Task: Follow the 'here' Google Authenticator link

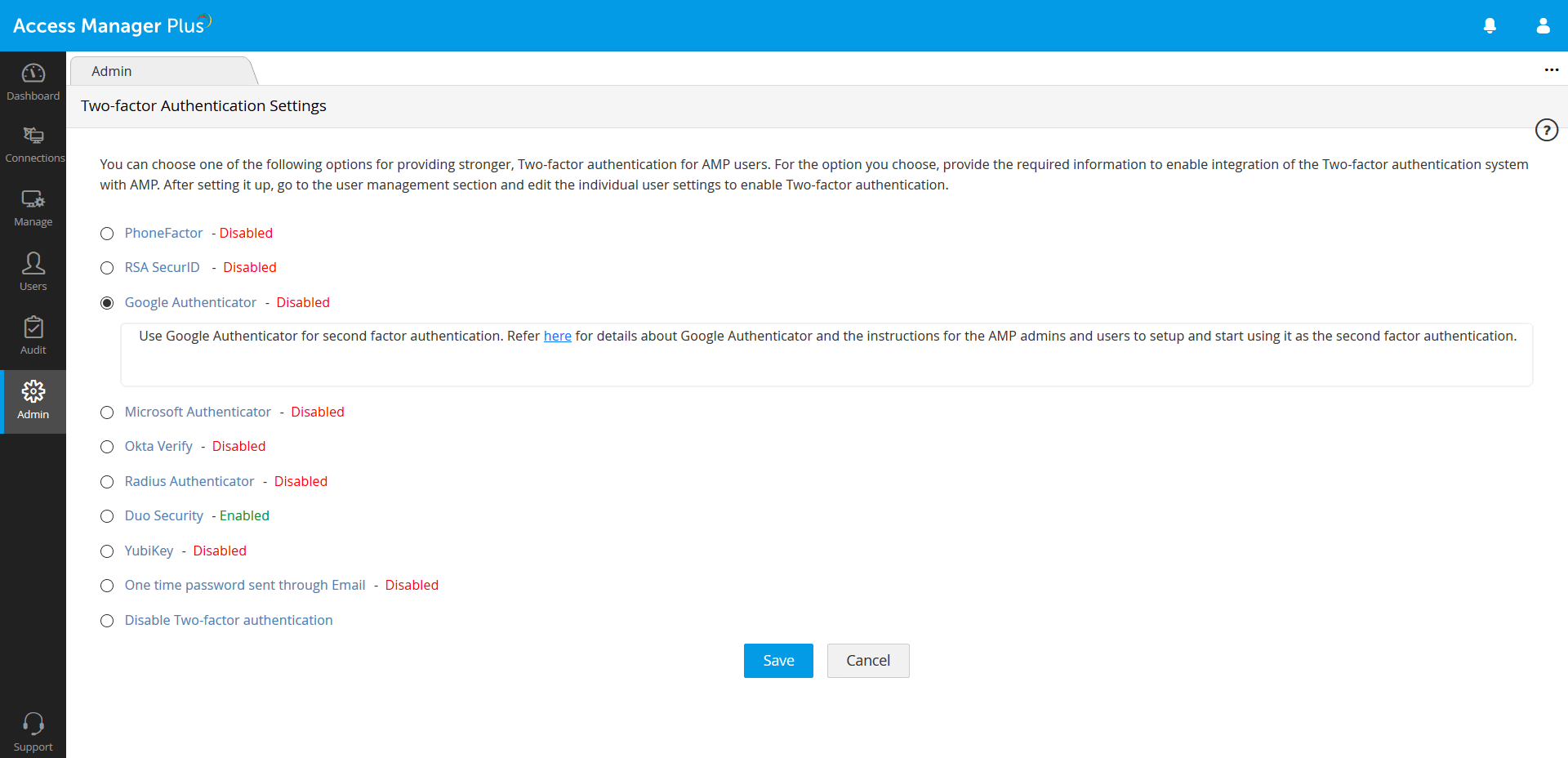Action: 558,336
